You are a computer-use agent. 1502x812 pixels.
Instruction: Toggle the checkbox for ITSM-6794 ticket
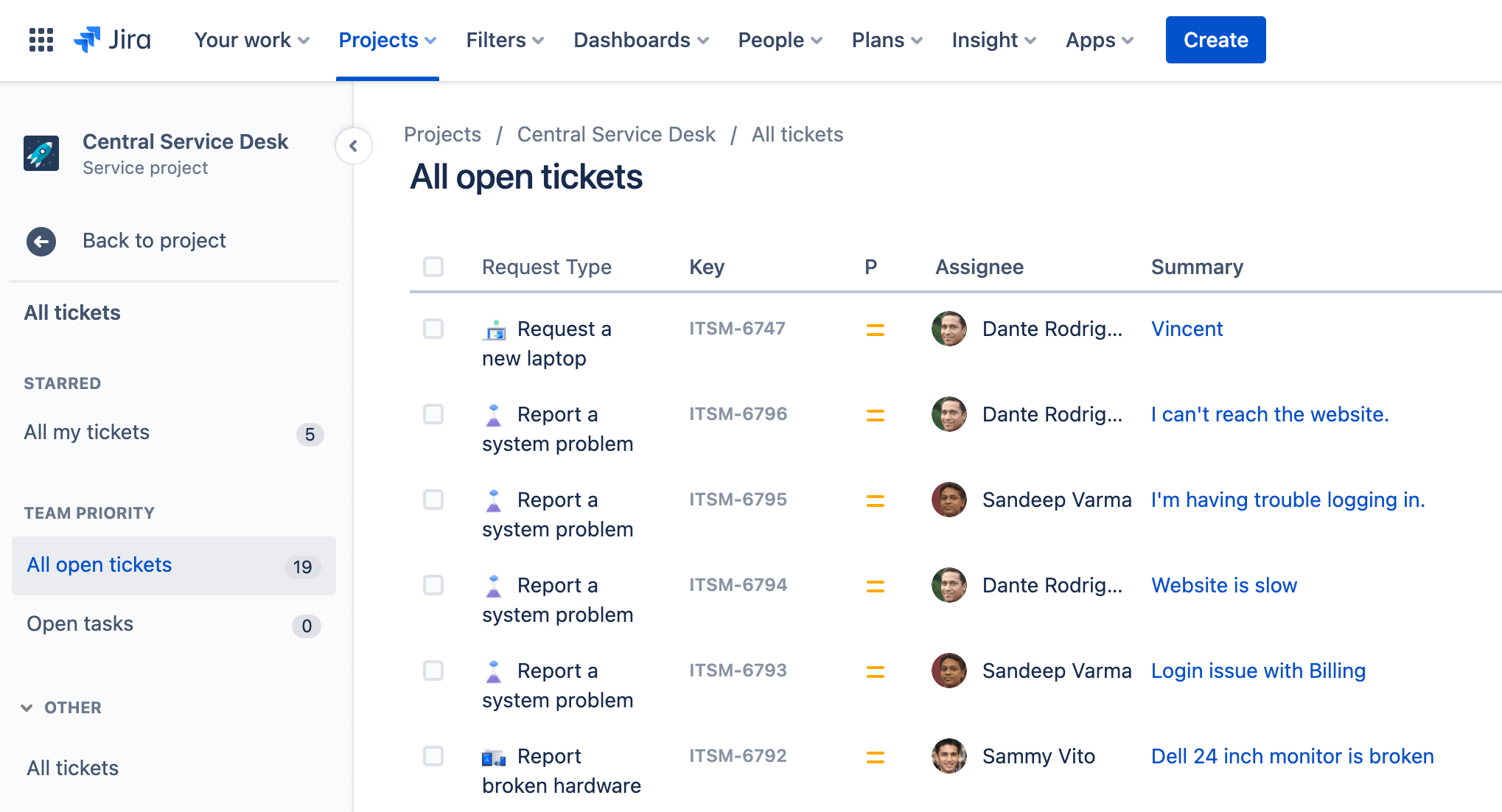pyautogui.click(x=433, y=585)
